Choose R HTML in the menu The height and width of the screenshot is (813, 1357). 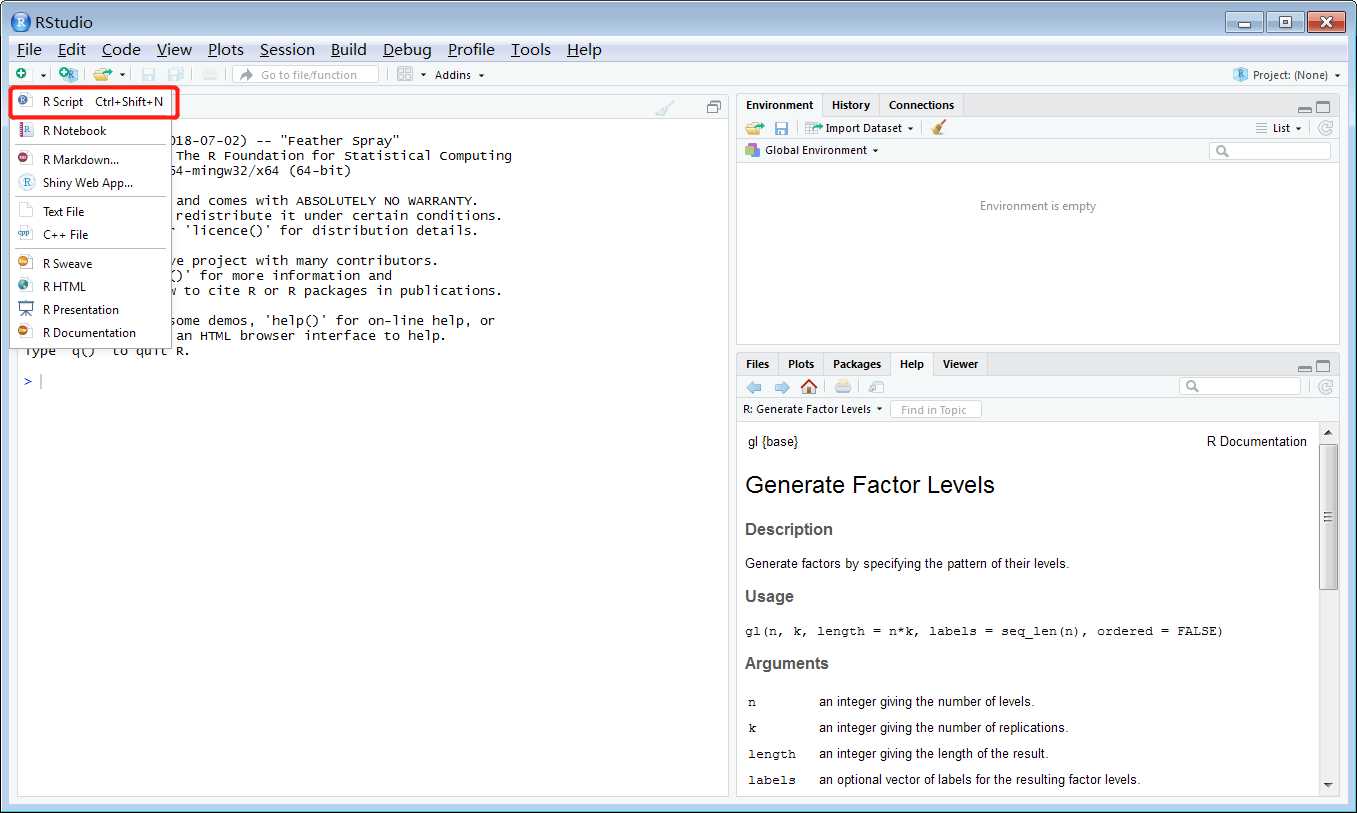pos(90,286)
